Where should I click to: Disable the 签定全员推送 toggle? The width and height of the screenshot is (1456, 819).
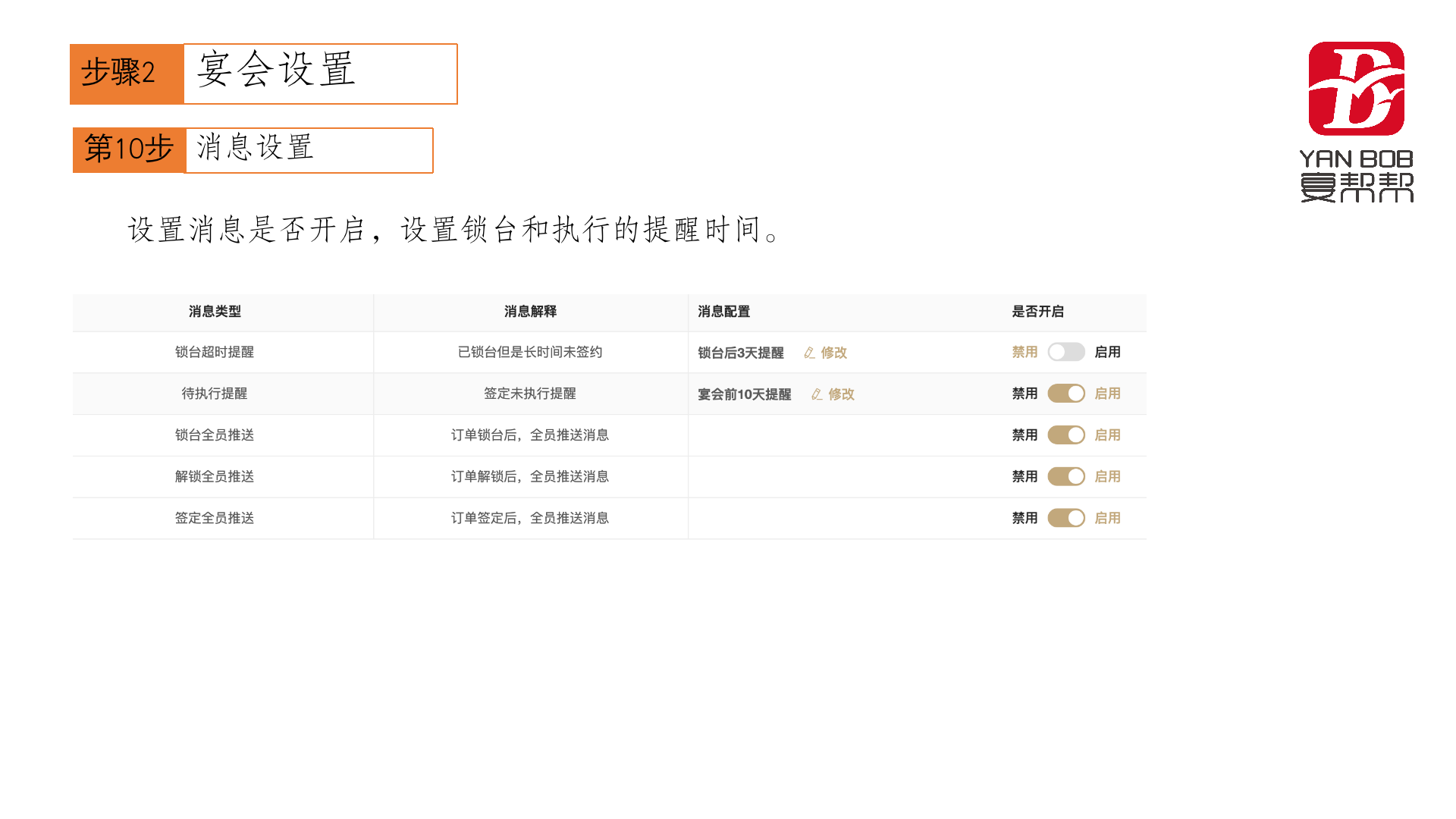pos(1065,518)
